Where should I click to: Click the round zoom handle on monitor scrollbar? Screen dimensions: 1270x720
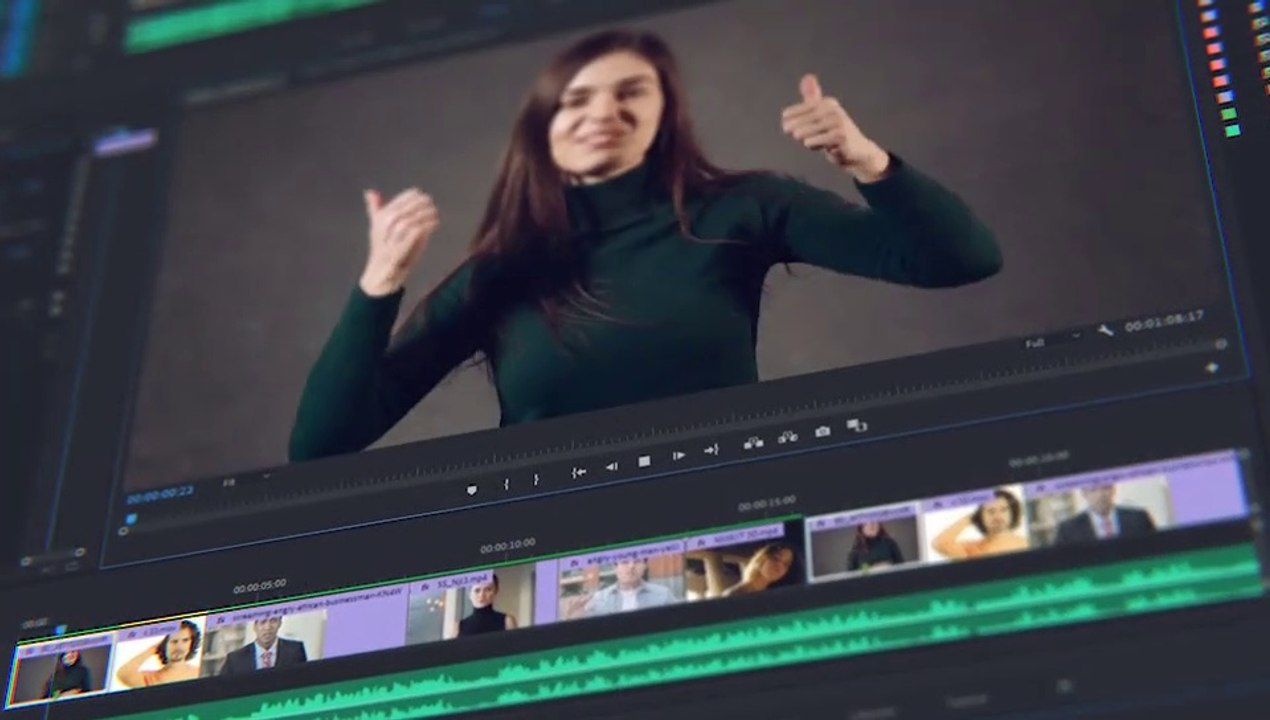tap(1221, 344)
